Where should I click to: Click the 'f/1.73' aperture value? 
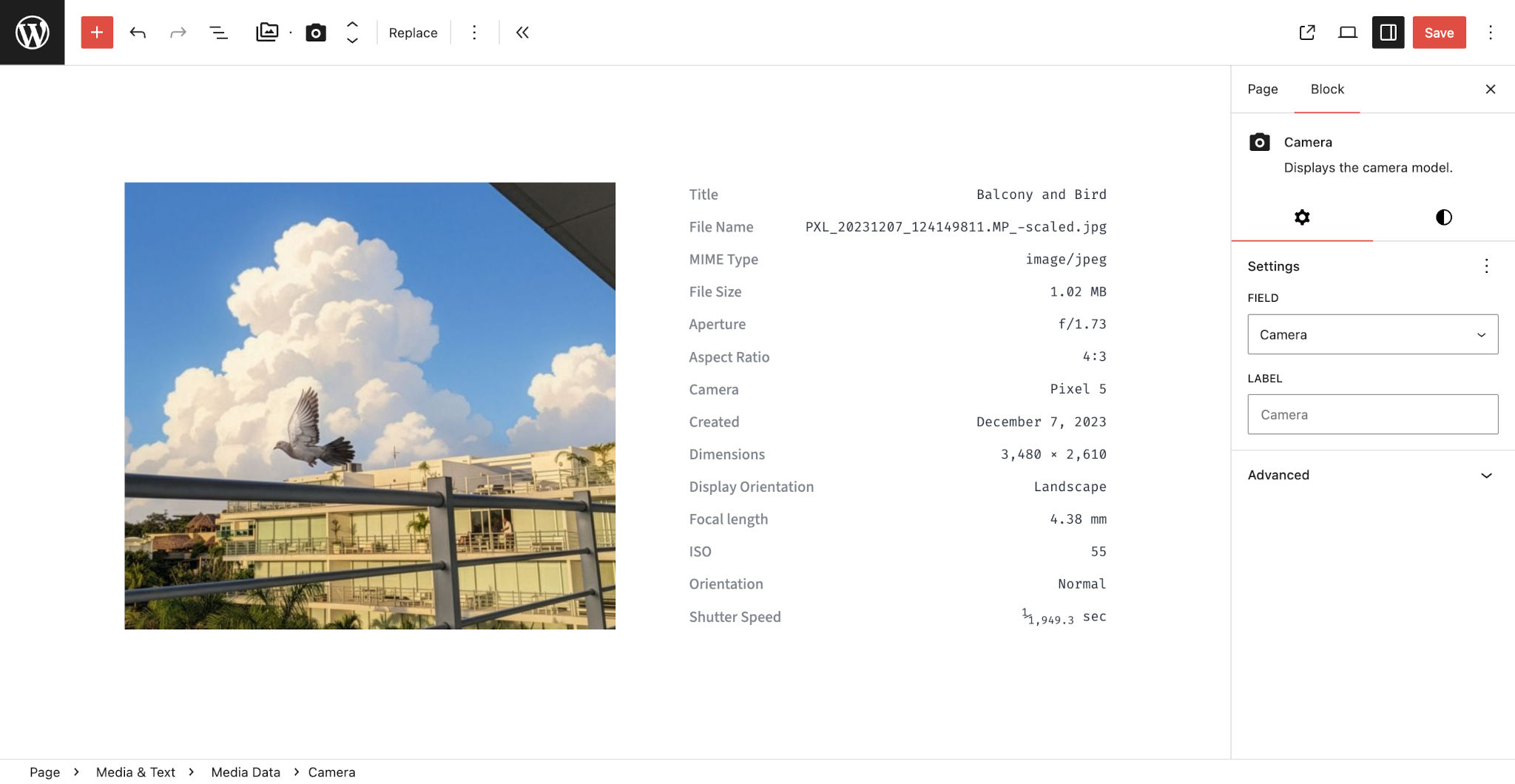click(x=1082, y=324)
